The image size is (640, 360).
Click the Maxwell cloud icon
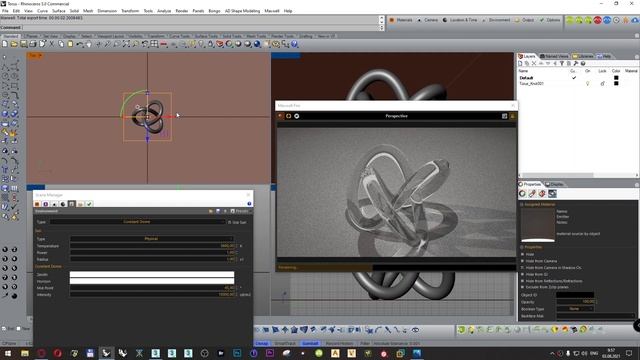[635, 20]
